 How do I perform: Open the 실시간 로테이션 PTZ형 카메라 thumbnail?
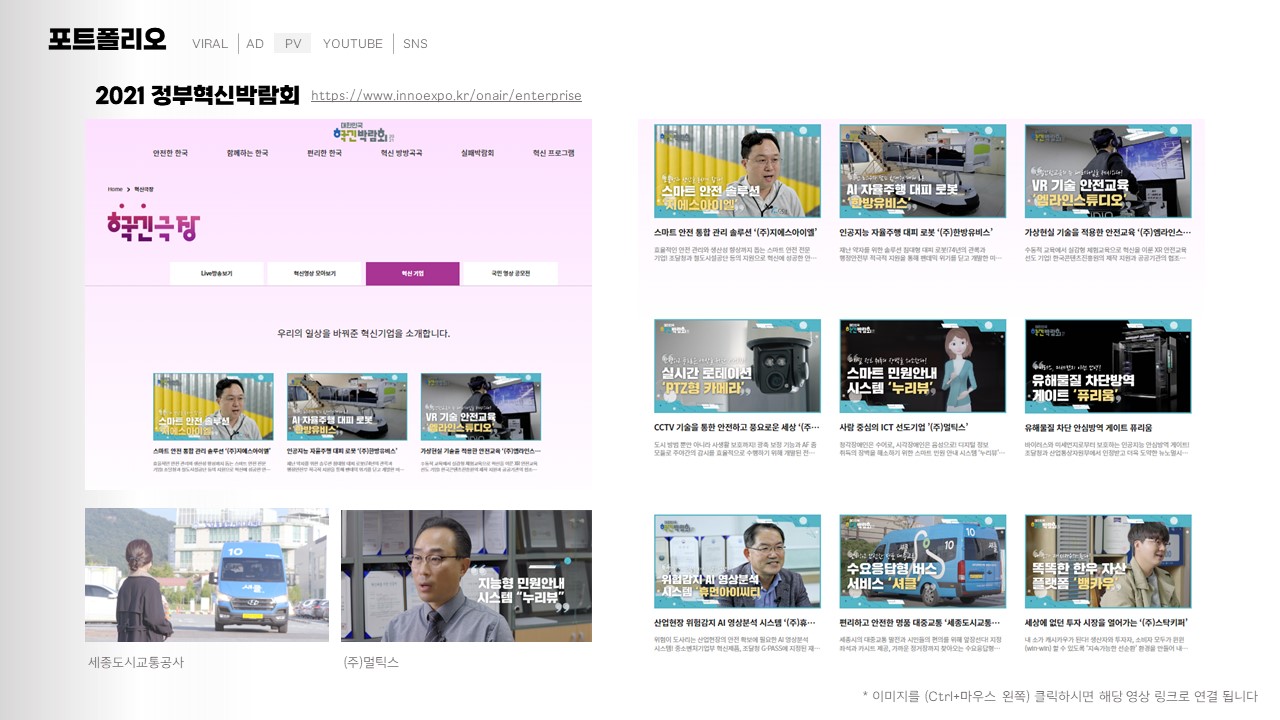point(737,366)
